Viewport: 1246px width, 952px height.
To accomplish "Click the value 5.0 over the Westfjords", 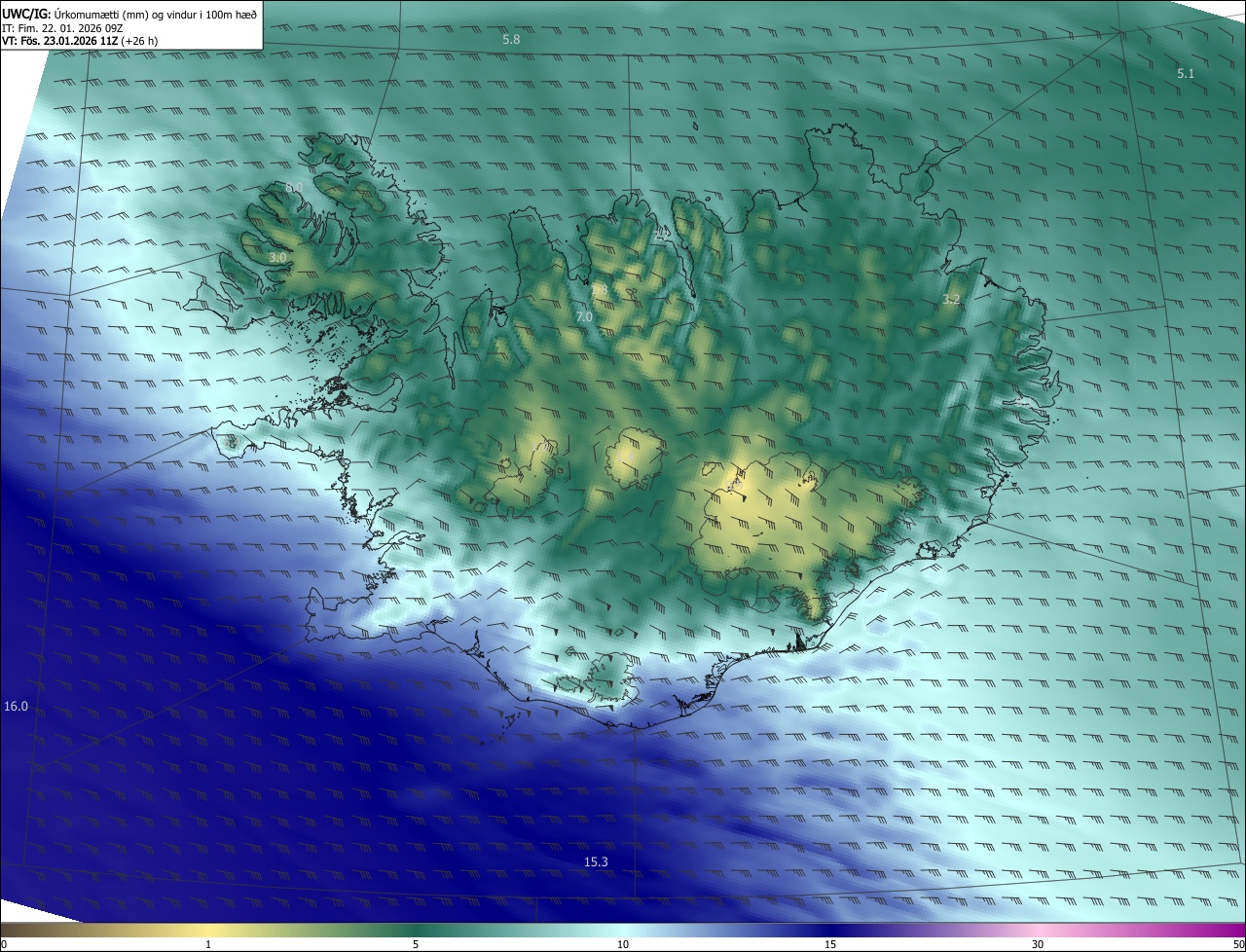I will pos(294,186).
